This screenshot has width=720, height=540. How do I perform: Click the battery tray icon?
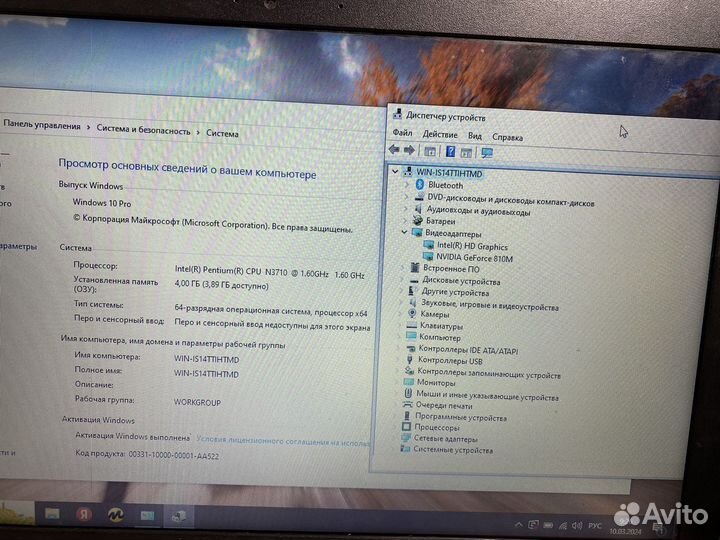point(549,525)
